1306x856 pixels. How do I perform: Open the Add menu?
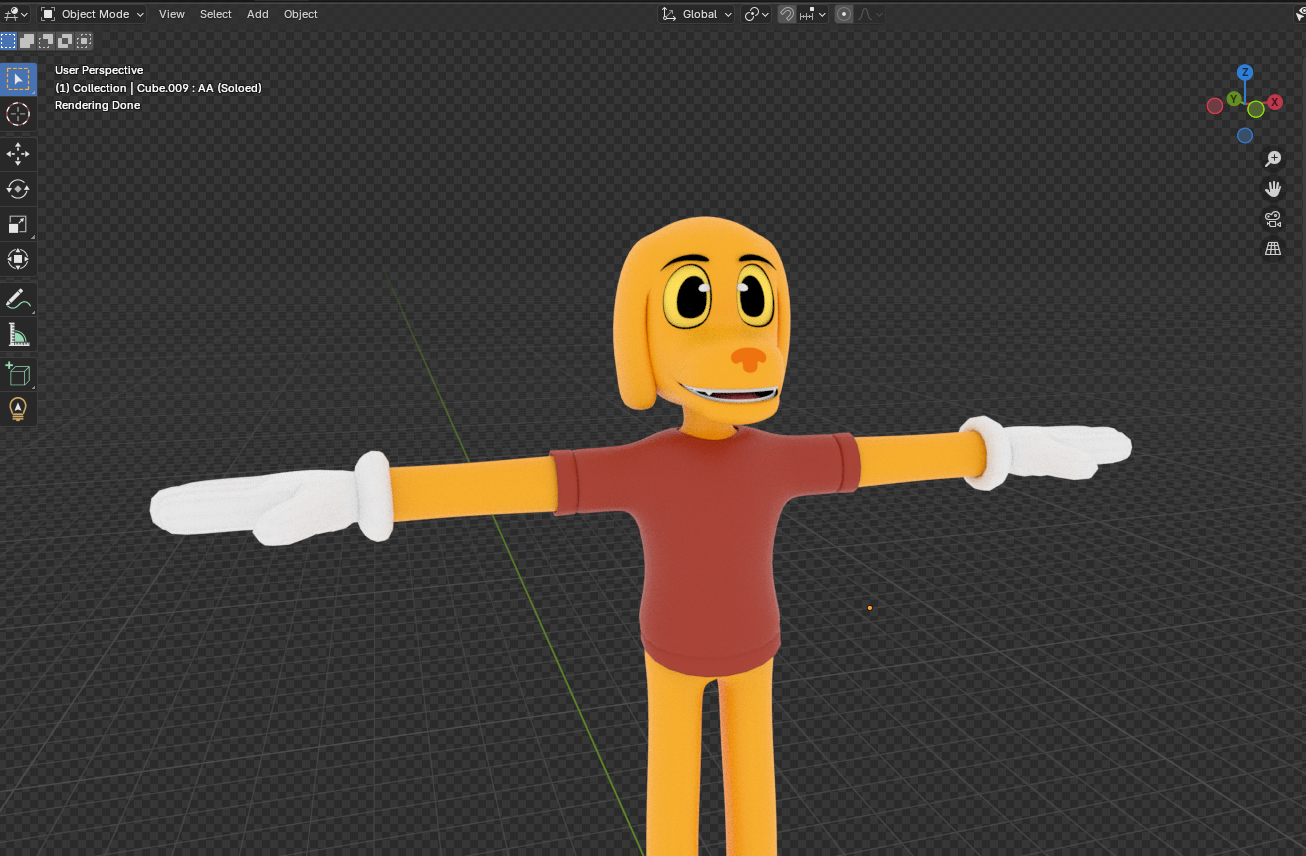point(258,14)
